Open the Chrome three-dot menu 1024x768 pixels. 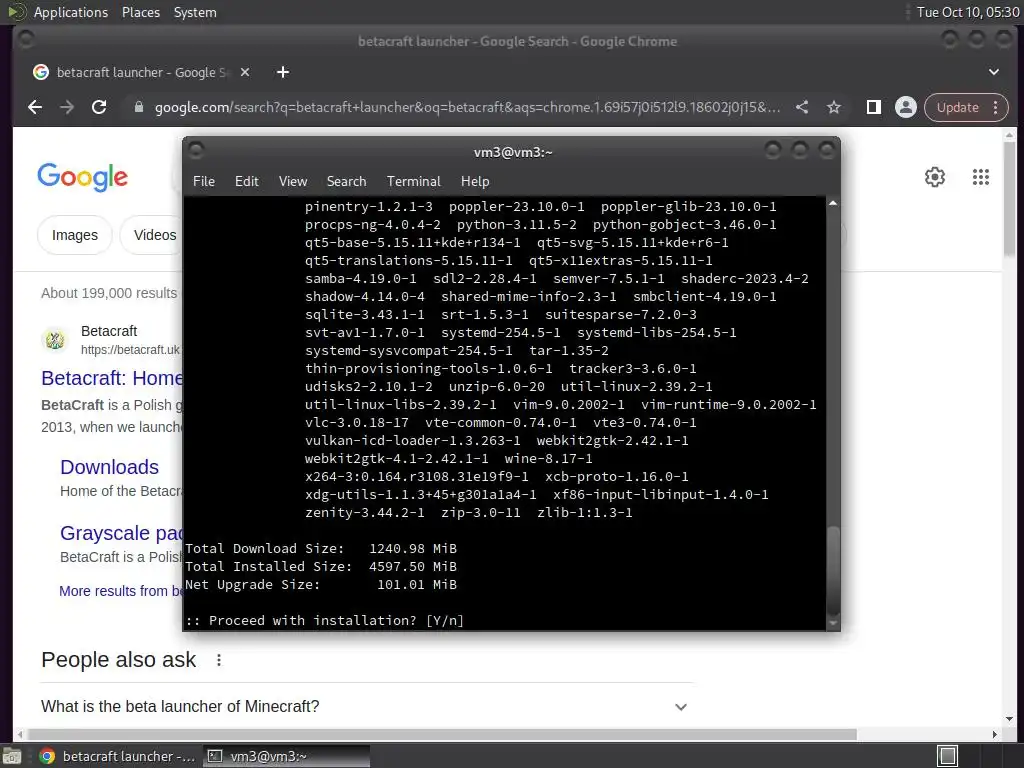[x=996, y=107]
